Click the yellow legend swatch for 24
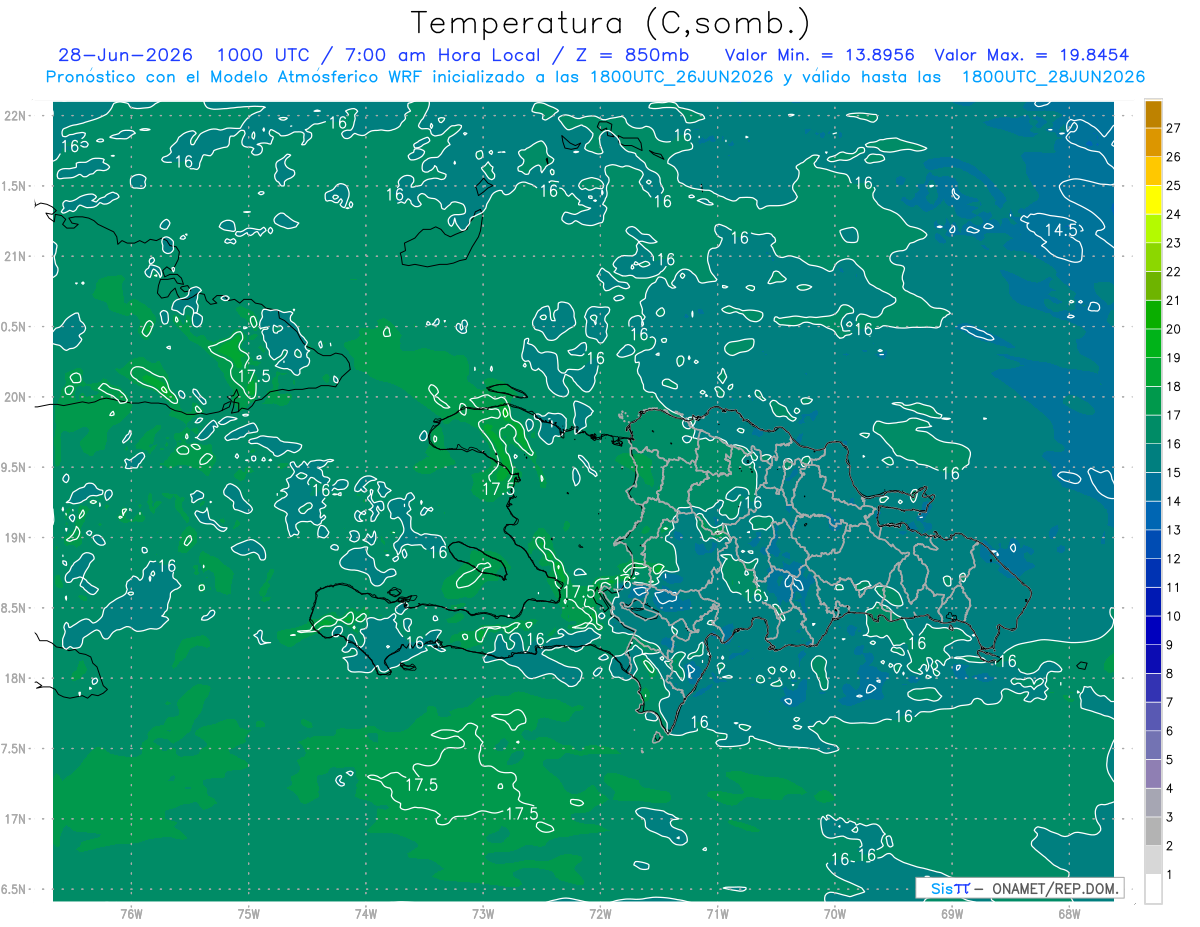The width and height of the screenshot is (1200, 927). [1153, 200]
